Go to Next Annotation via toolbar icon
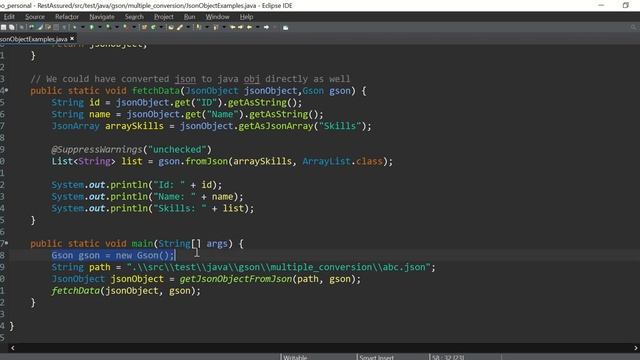This screenshot has height=360, width=640. point(198,27)
